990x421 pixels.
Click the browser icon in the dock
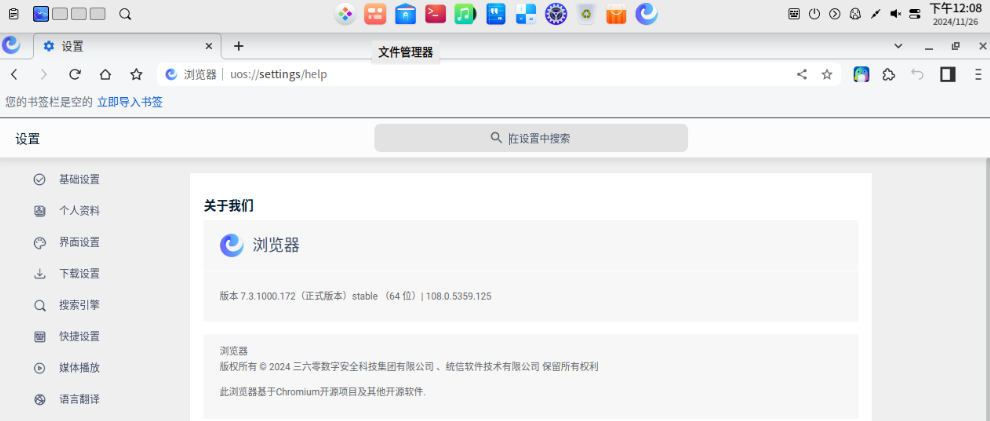[647, 14]
